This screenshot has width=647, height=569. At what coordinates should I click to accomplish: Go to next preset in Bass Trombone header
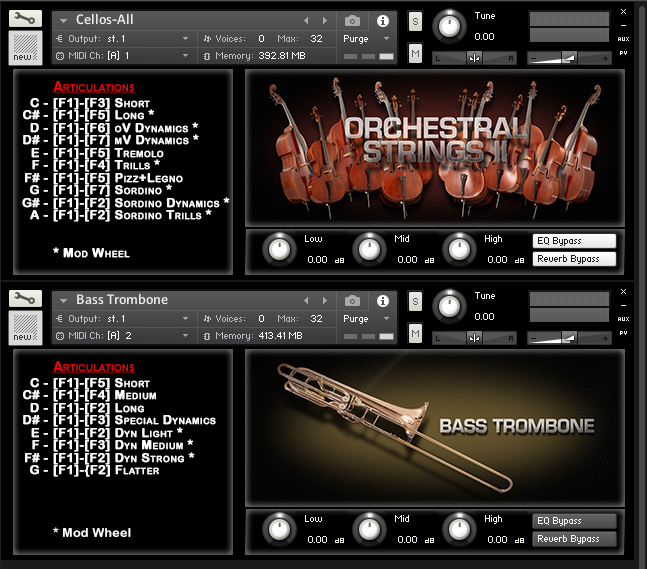tap(325, 300)
